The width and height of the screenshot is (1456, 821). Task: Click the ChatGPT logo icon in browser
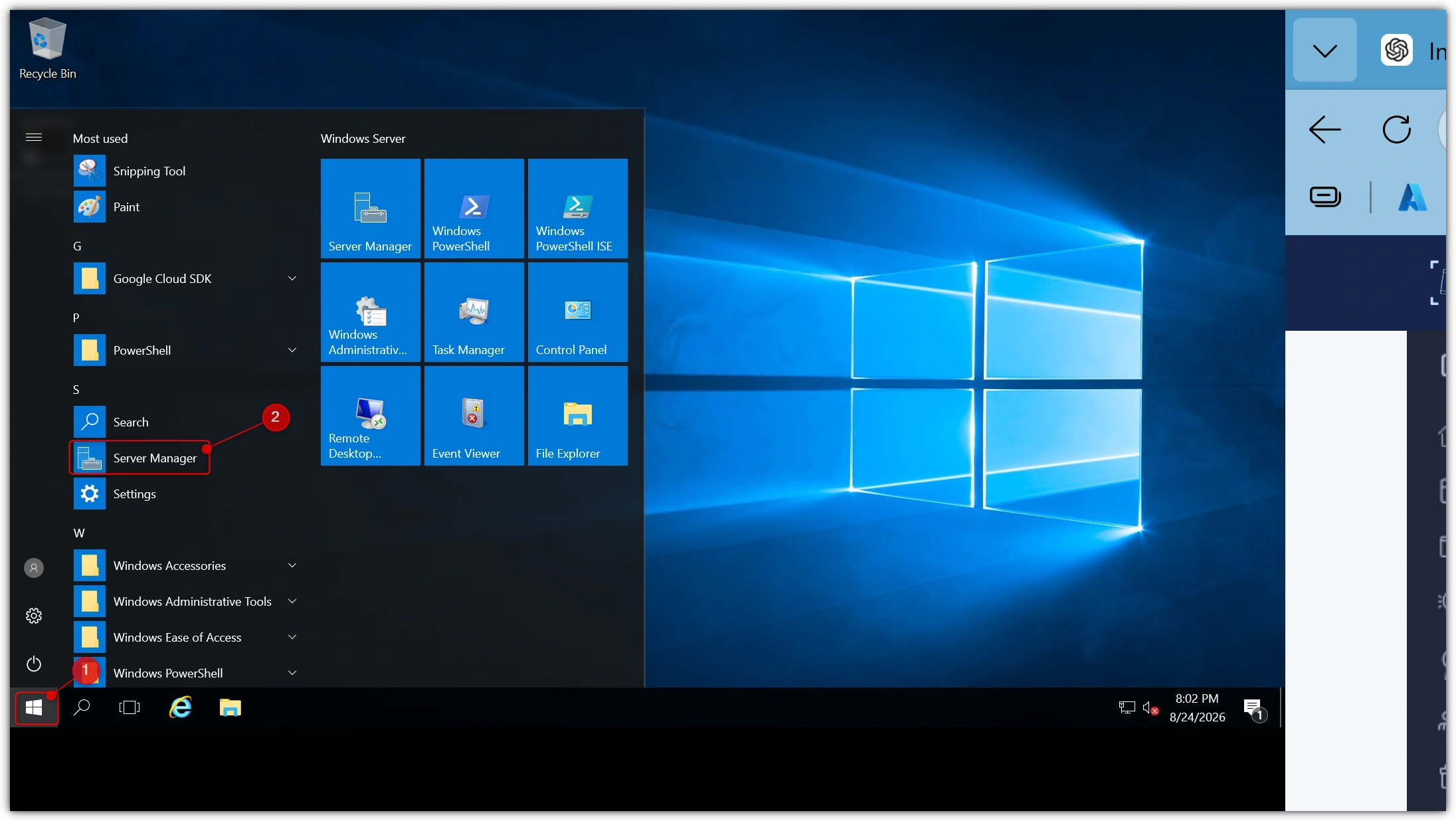point(1396,50)
